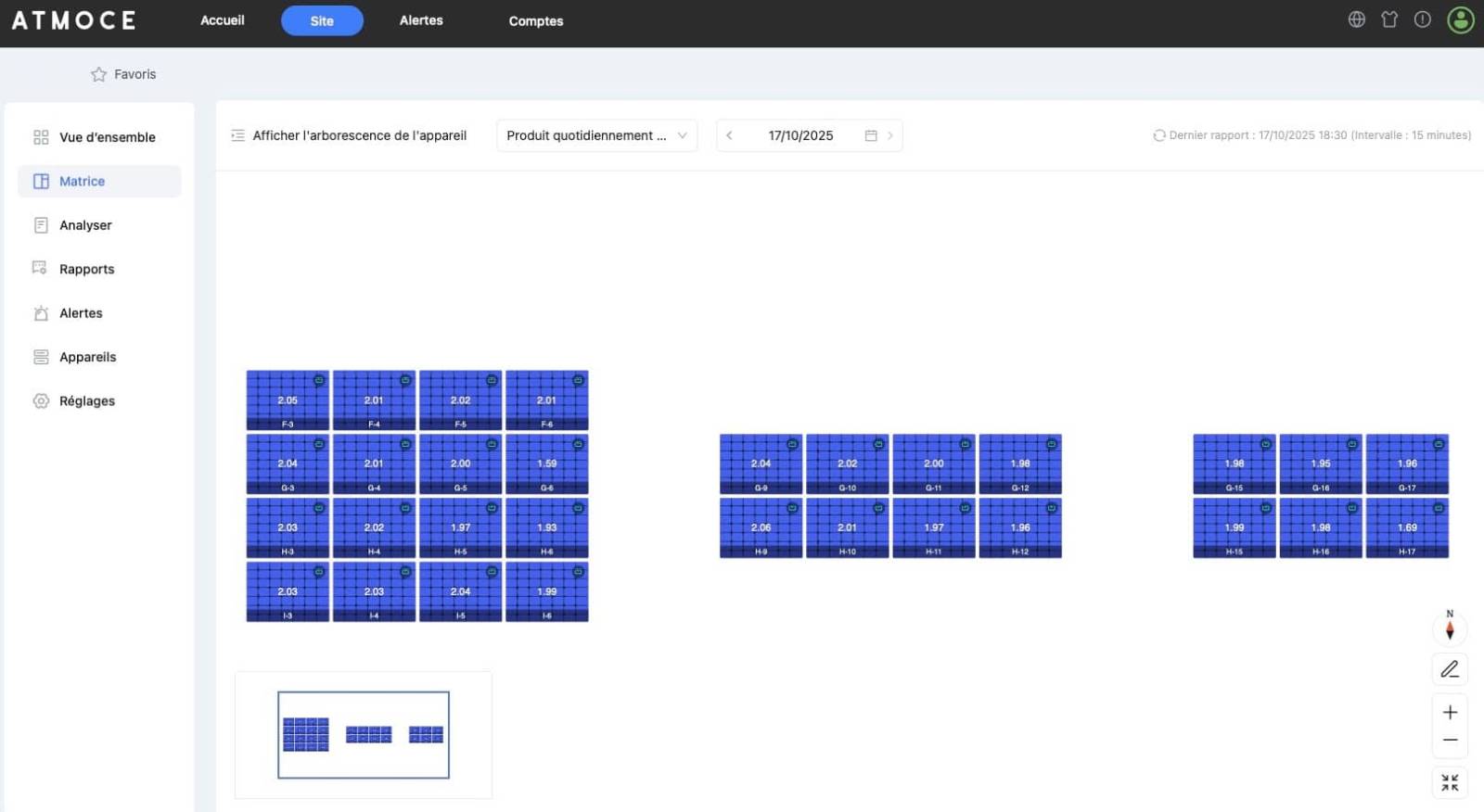Select solar panel G-6
Screen dimensions: 1484x812
[546, 463]
